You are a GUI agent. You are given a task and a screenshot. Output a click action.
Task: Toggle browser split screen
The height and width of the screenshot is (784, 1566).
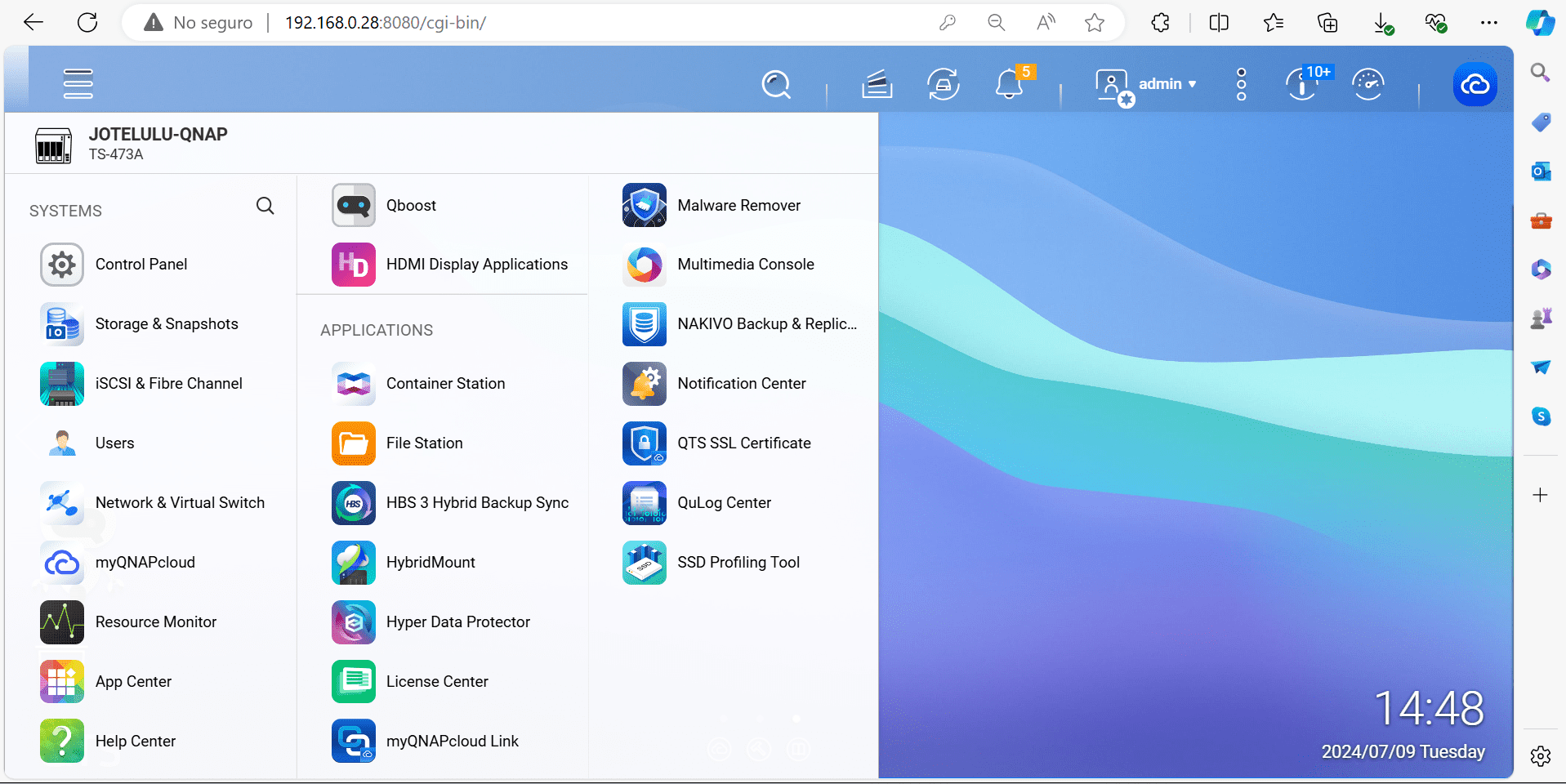1218,23
